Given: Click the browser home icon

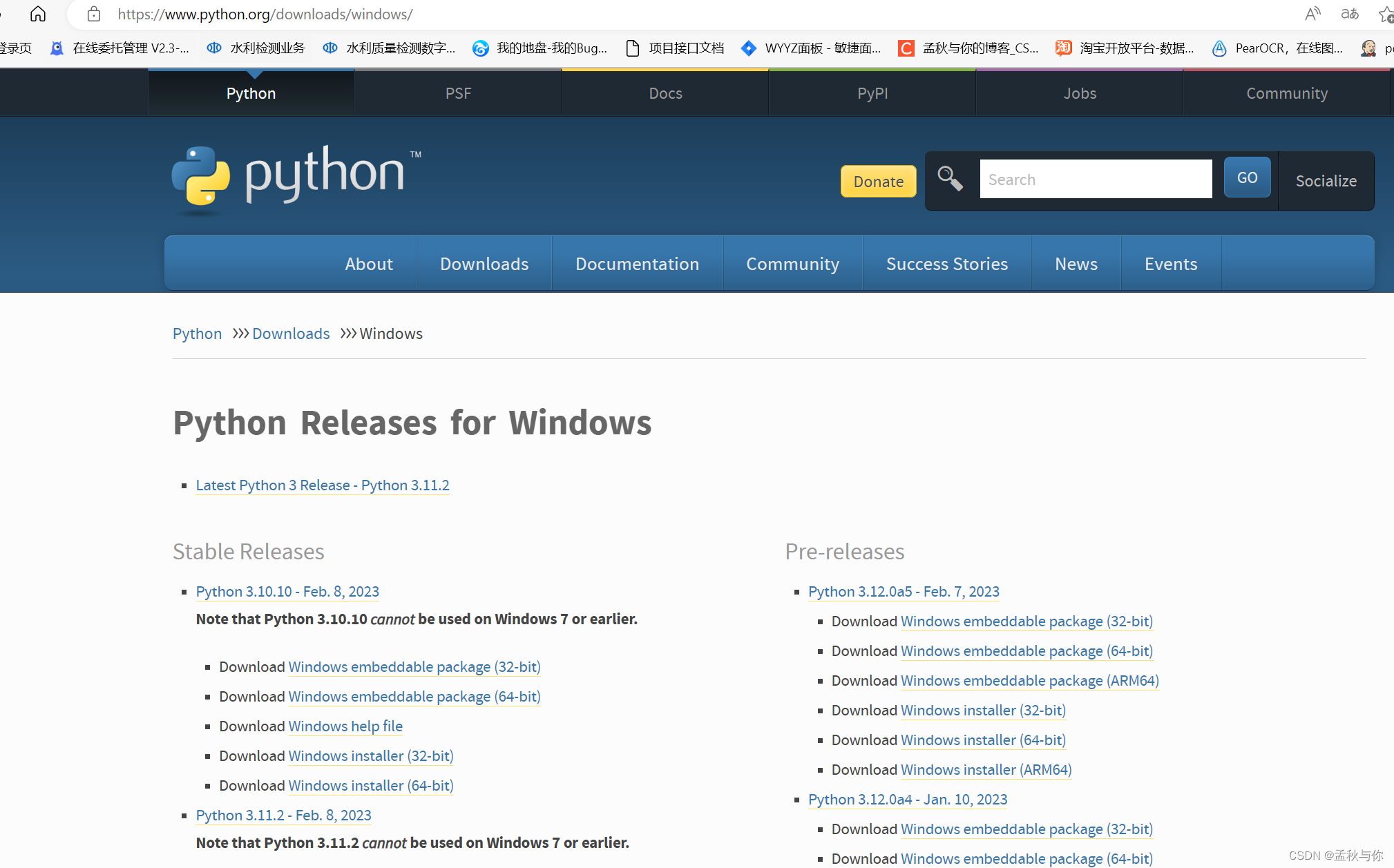Looking at the screenshot, I should 38,14.
